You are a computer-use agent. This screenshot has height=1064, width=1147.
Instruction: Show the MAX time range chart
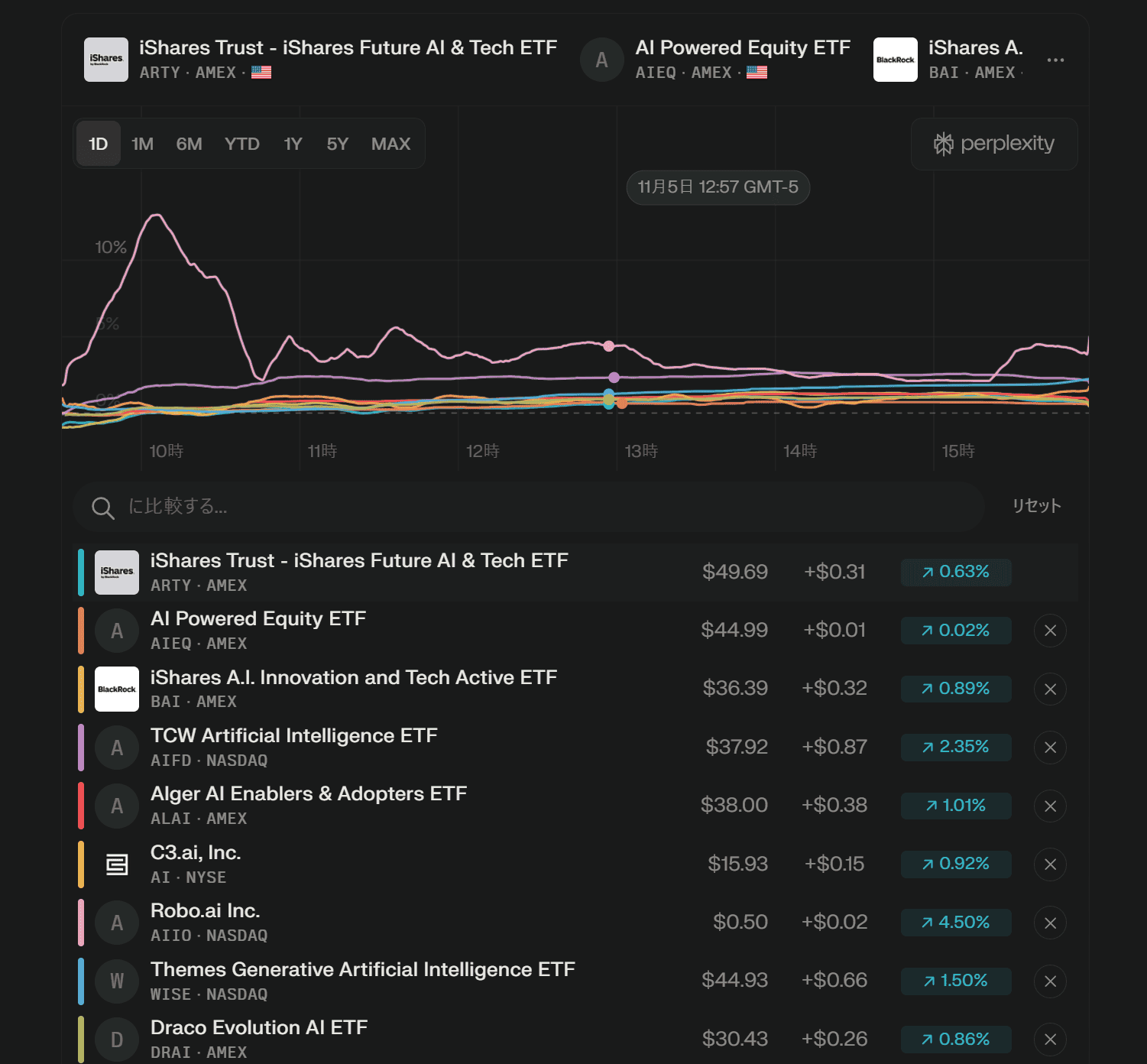[390, 144]
